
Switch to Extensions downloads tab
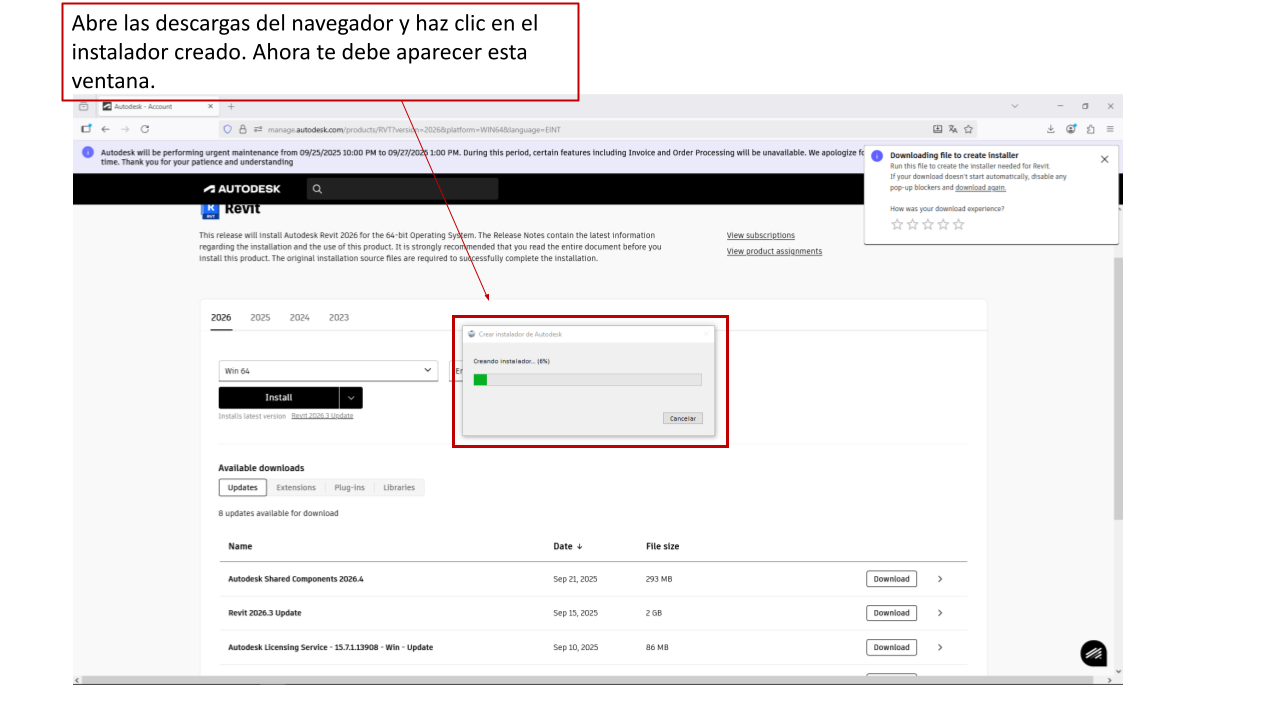pos(296,488)
